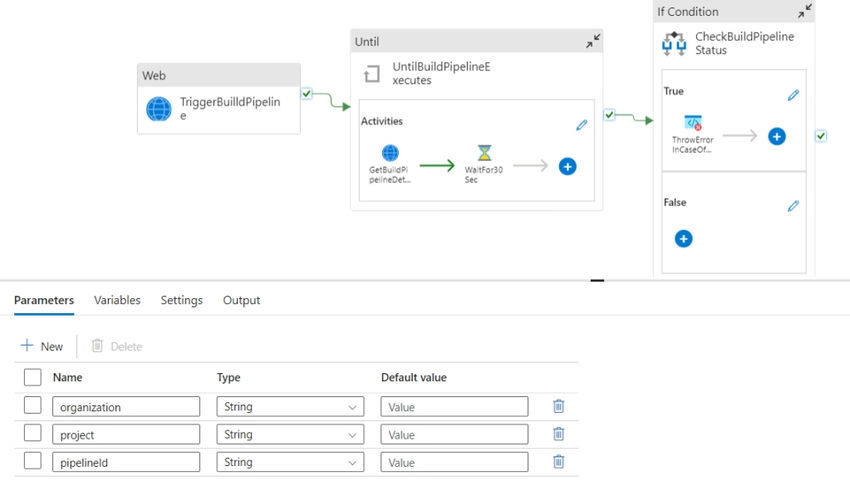Collapse the Until activity container
Screen dimensions: 850x481
[x=593, y=41]
